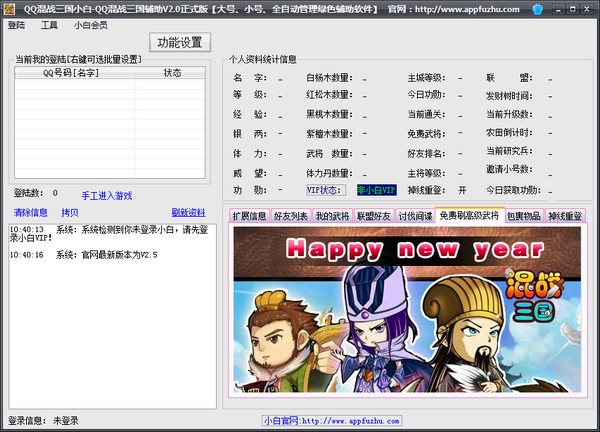Click the 掉线重登 开 value
Viewport: 600px width, 432px height.
[x=462, y=190]
